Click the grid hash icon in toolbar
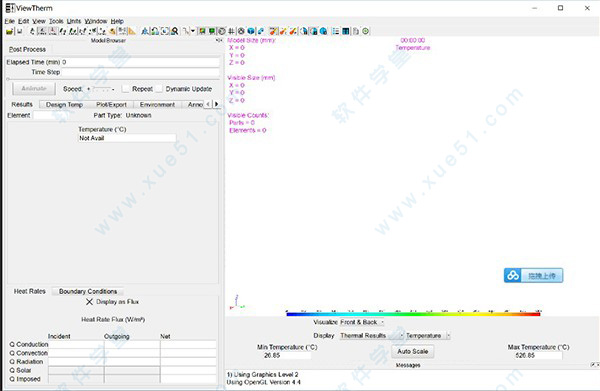Screen dimensions: 600x391 [232, 31]
